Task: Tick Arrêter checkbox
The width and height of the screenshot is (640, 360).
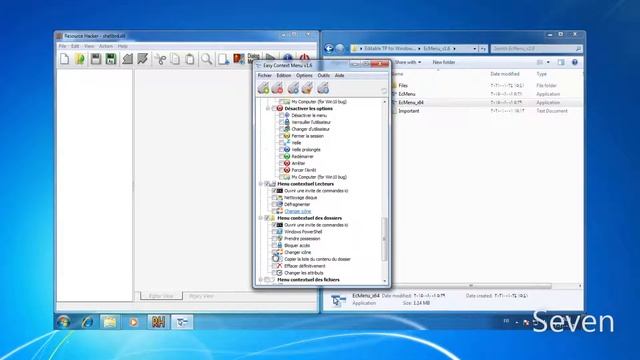Action: pos(281,163)
